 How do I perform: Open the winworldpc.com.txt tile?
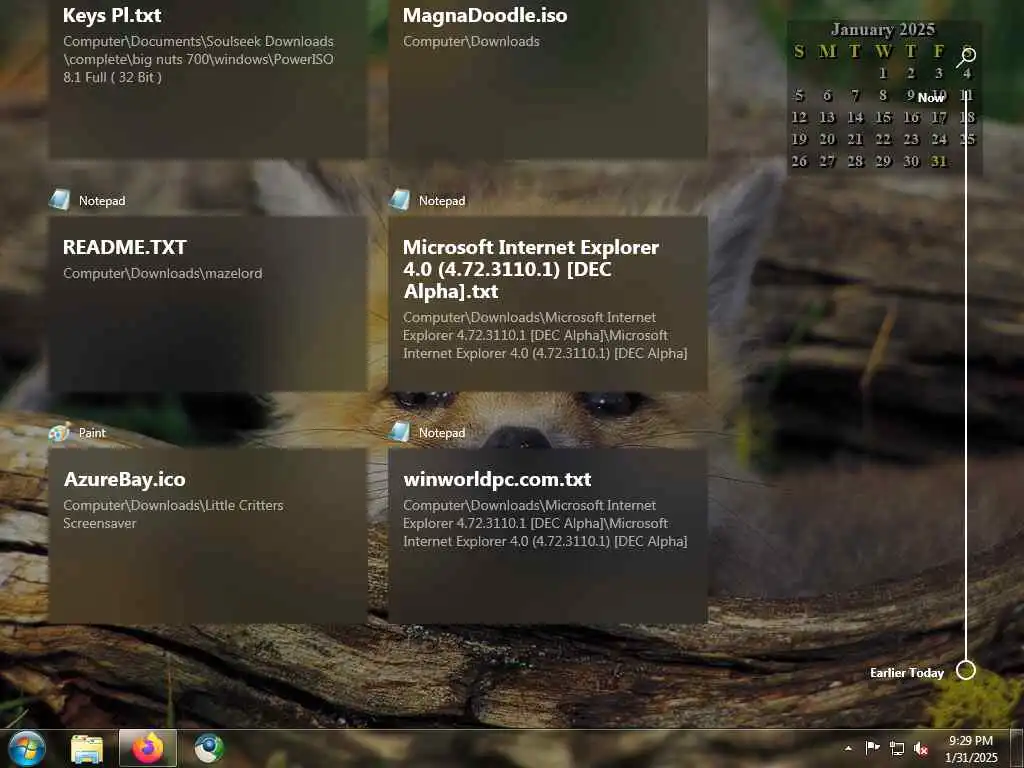[x=548, y=536]
